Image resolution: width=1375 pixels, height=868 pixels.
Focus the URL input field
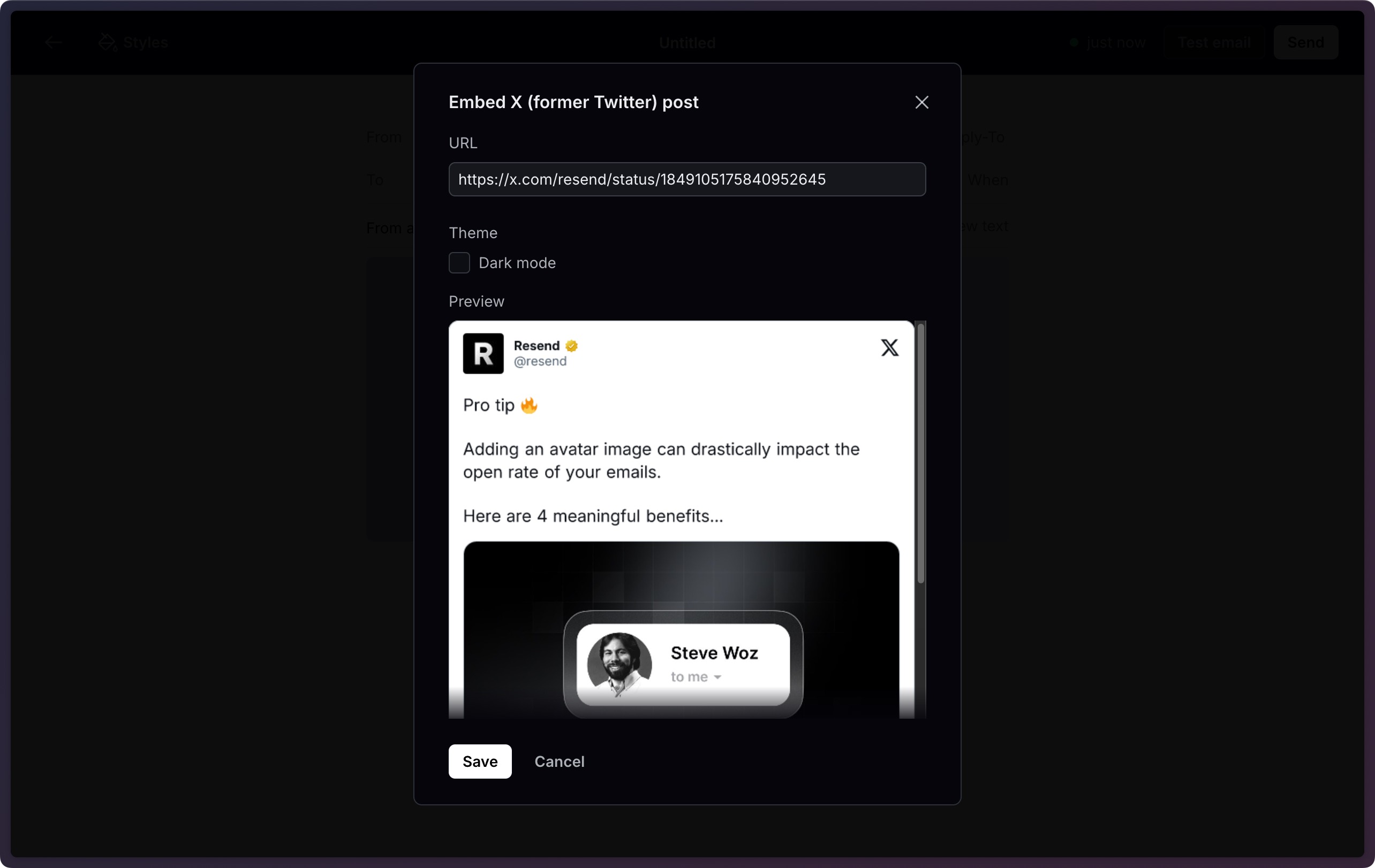click(x=687, y=179)
